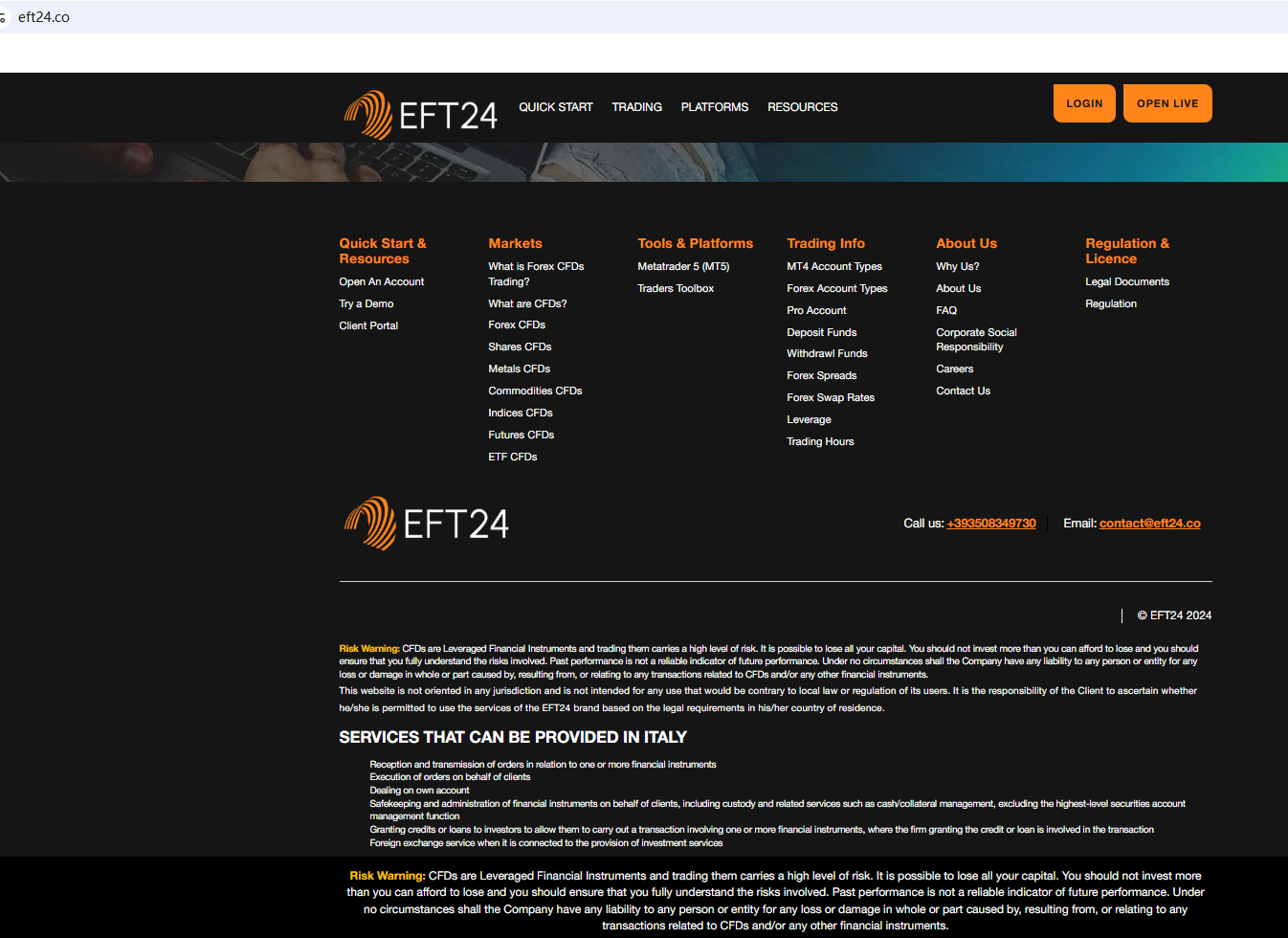Open the FAQ page
The height and width of the screenshot is (938, 1288).
pyautogui.click(x=946, y=310)
